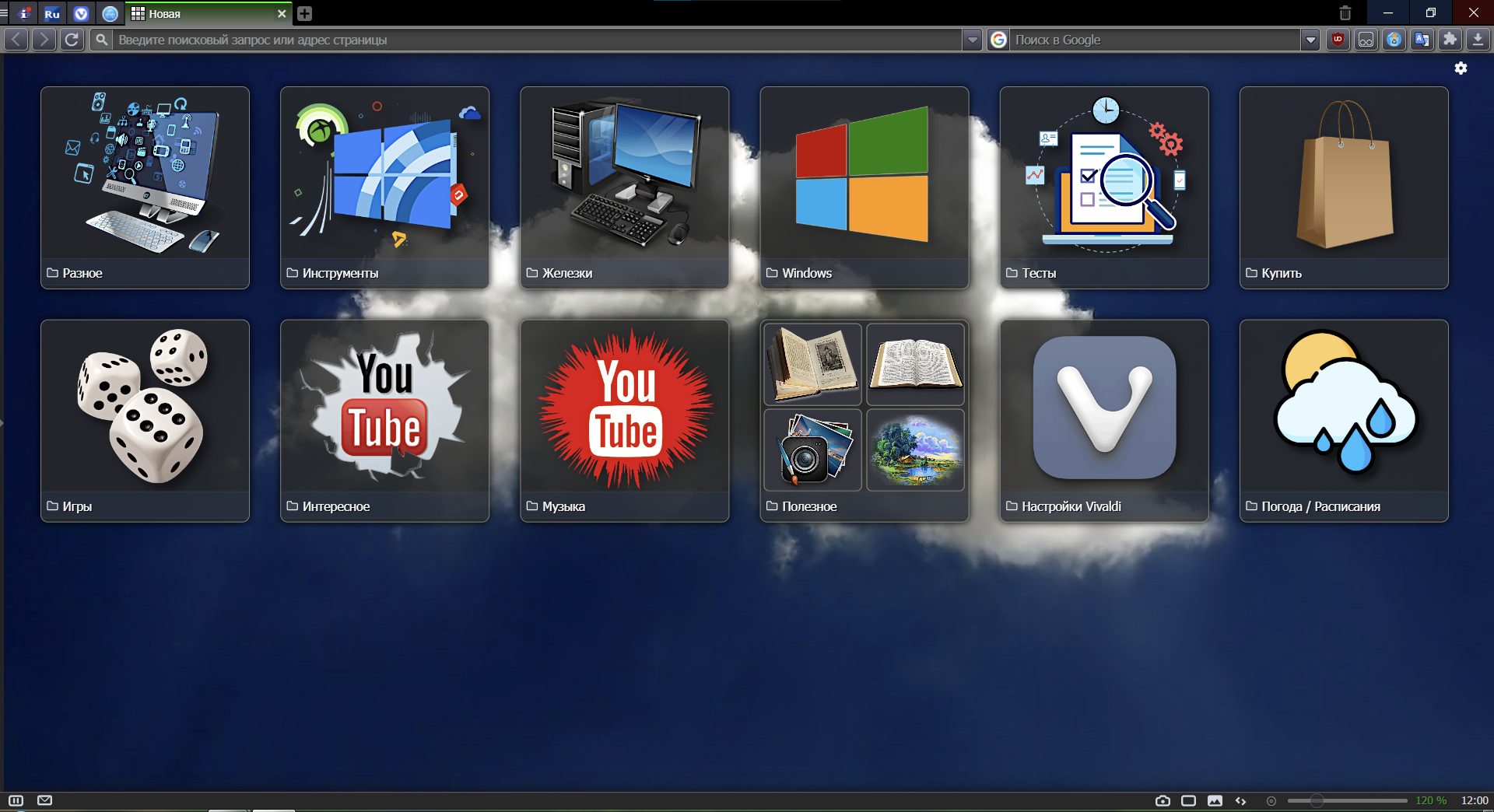Viewport: 1494px width, 812px height.
Task: Open the uBlock Origin extension
Action: click(x=1338, y=40)
